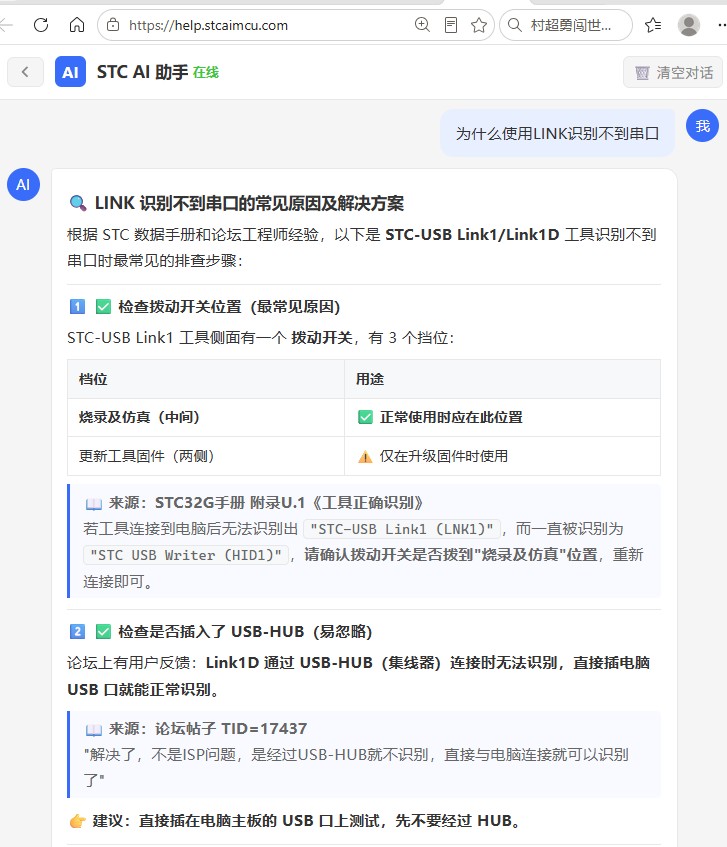727x847 pixels.
Task: Open reading view icon
Action: pyautogui.click(x=450, y=25)
